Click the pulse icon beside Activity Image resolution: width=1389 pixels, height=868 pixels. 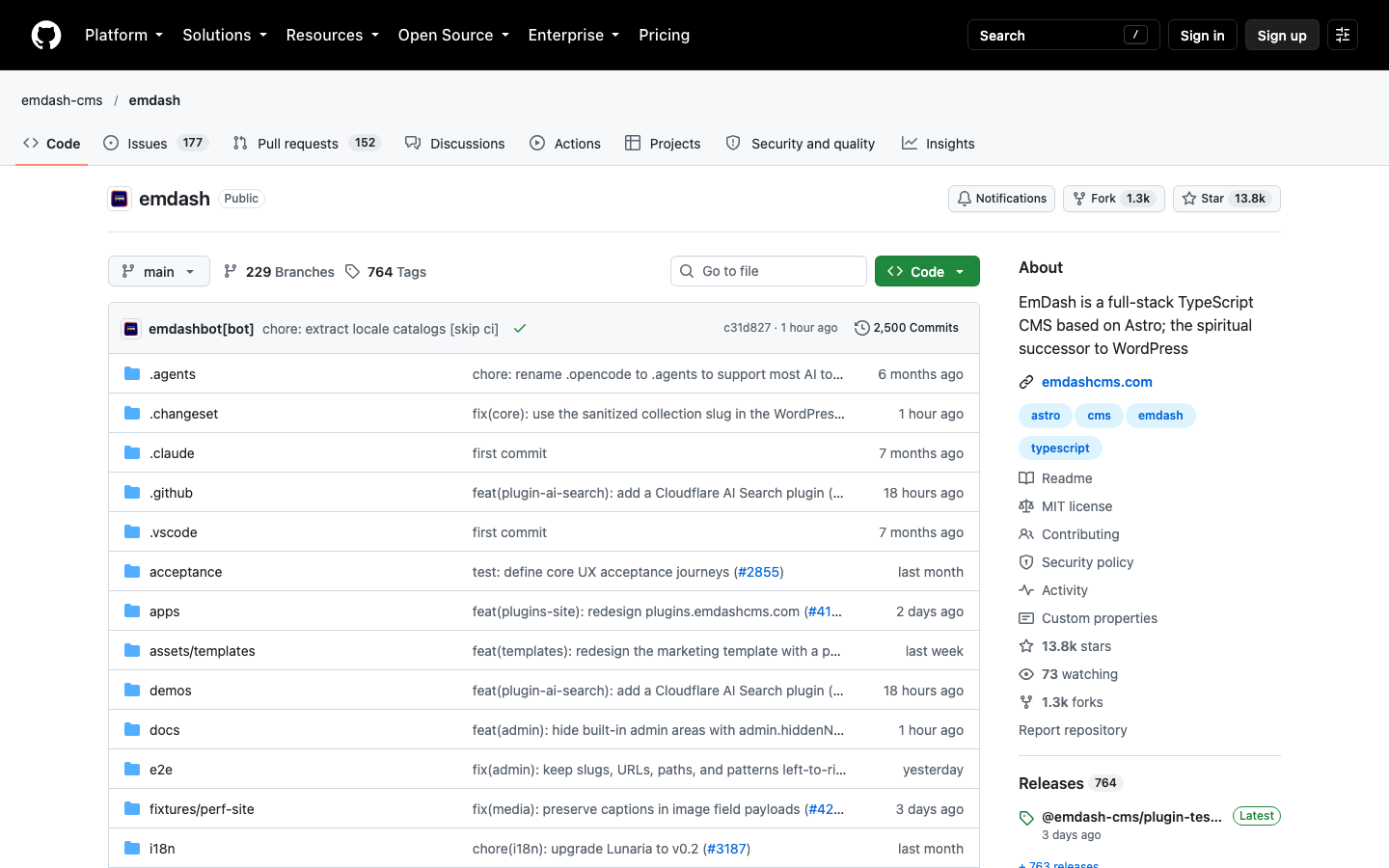point(1026,590)
